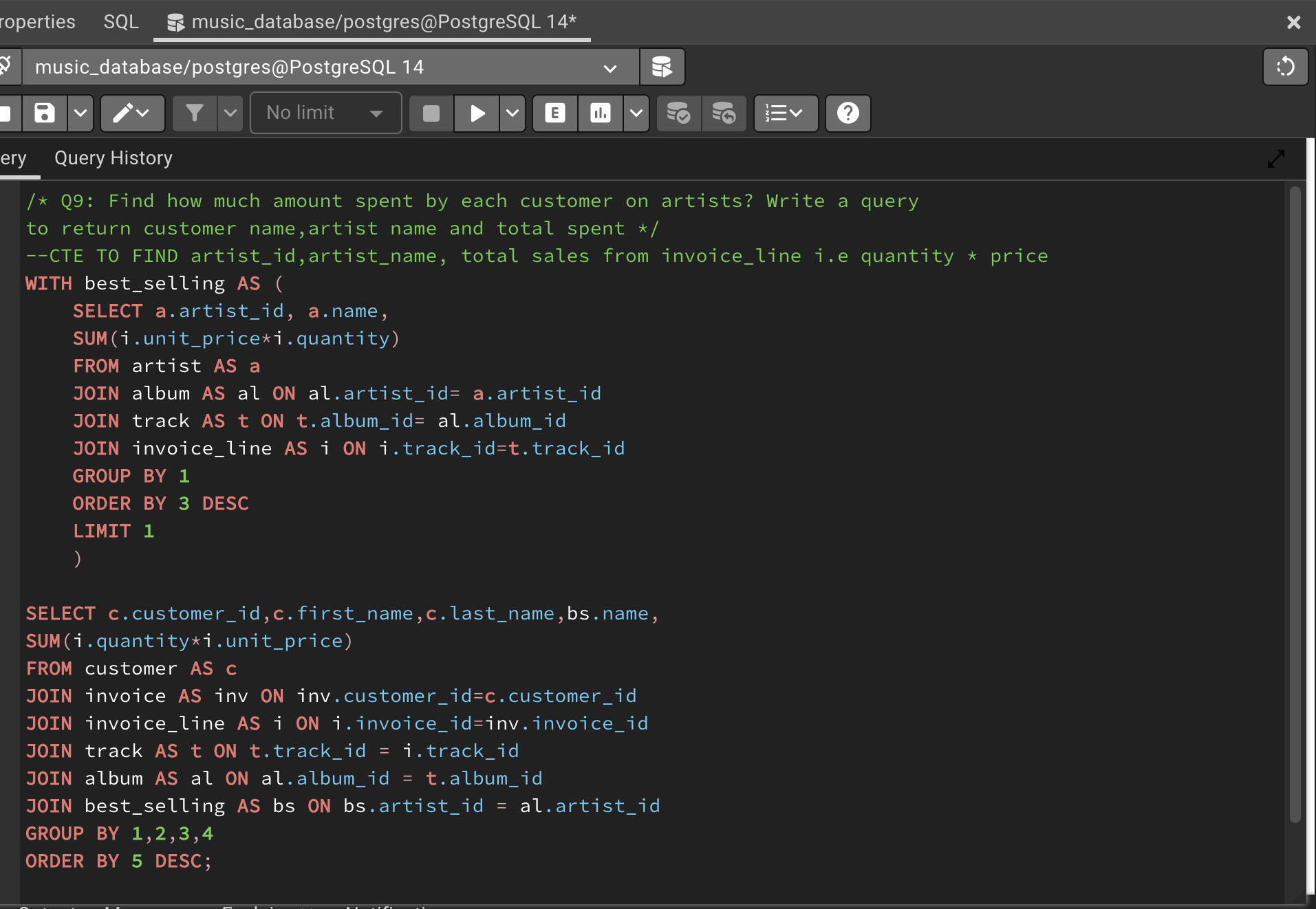Switch to the SQL tab

(121, 21)
